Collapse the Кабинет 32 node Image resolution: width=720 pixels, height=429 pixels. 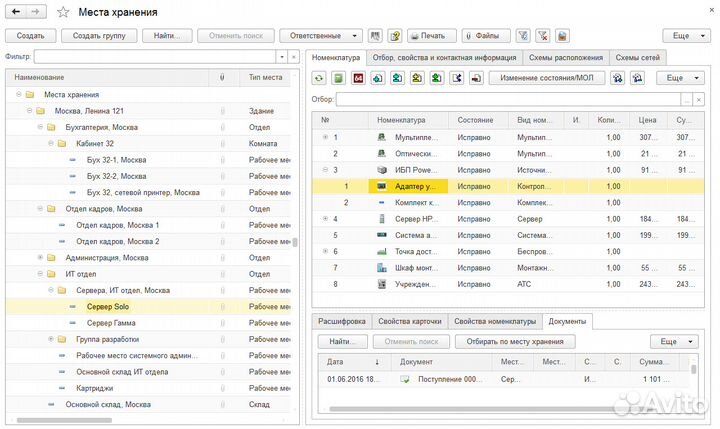51,143
